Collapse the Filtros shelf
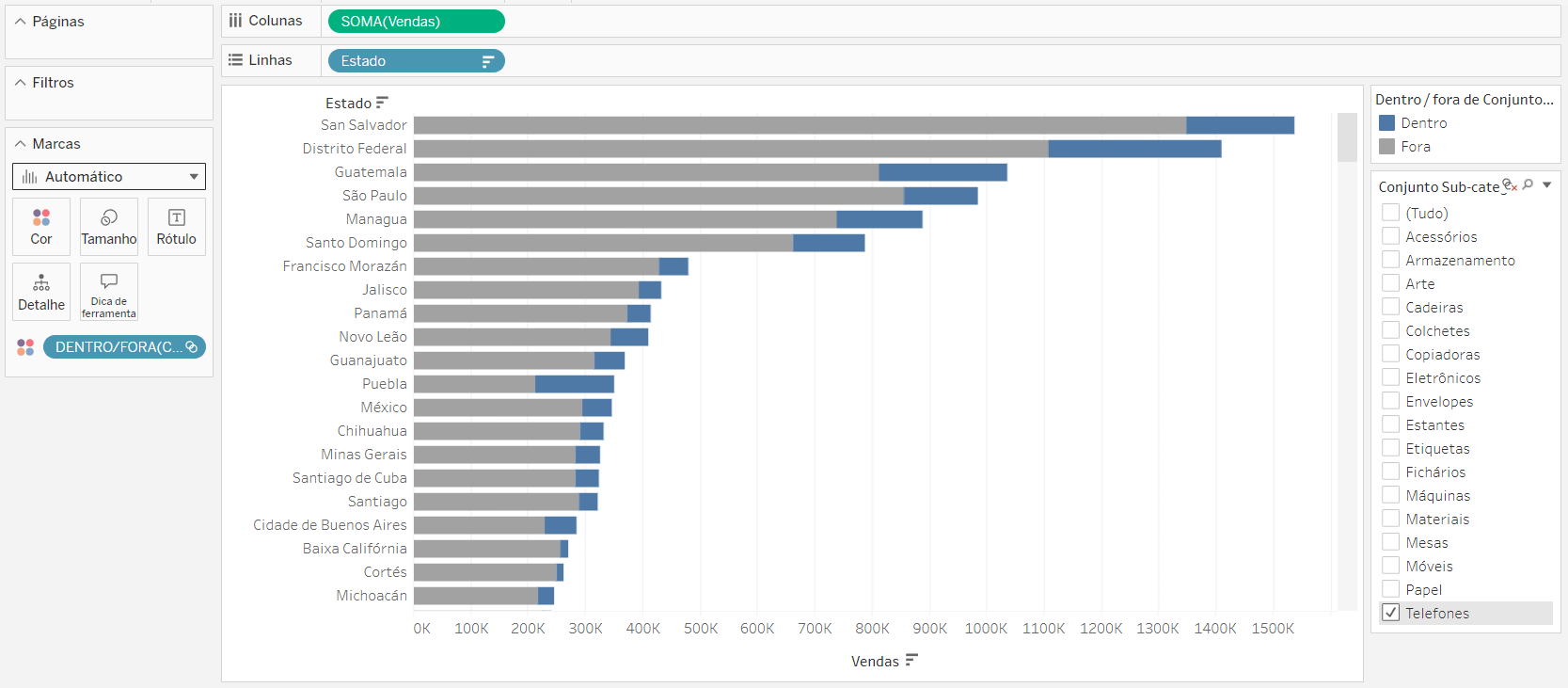1568x688 pixels. click(20, 83)
